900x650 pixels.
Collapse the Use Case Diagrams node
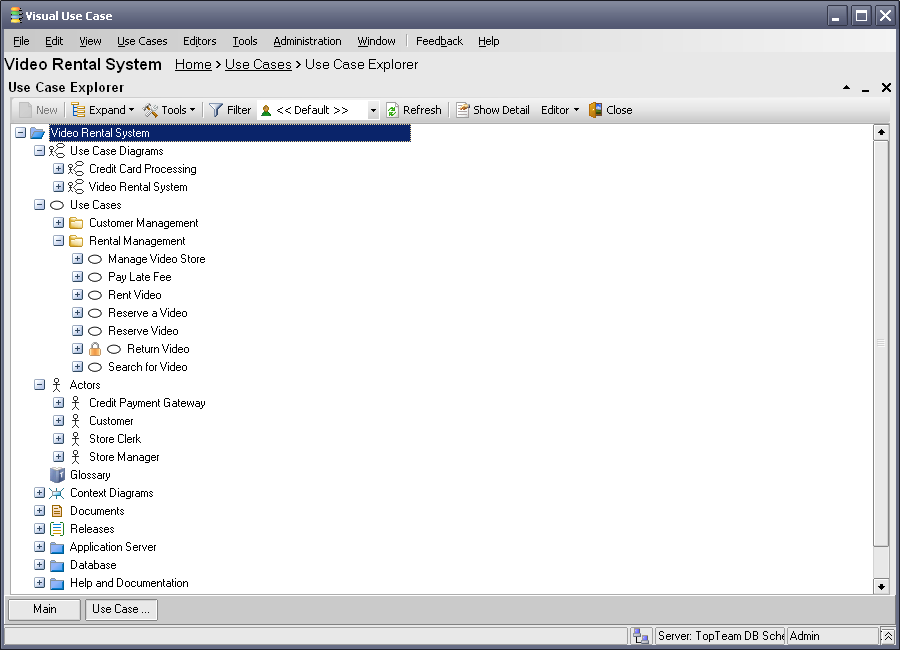coord(40,150)
